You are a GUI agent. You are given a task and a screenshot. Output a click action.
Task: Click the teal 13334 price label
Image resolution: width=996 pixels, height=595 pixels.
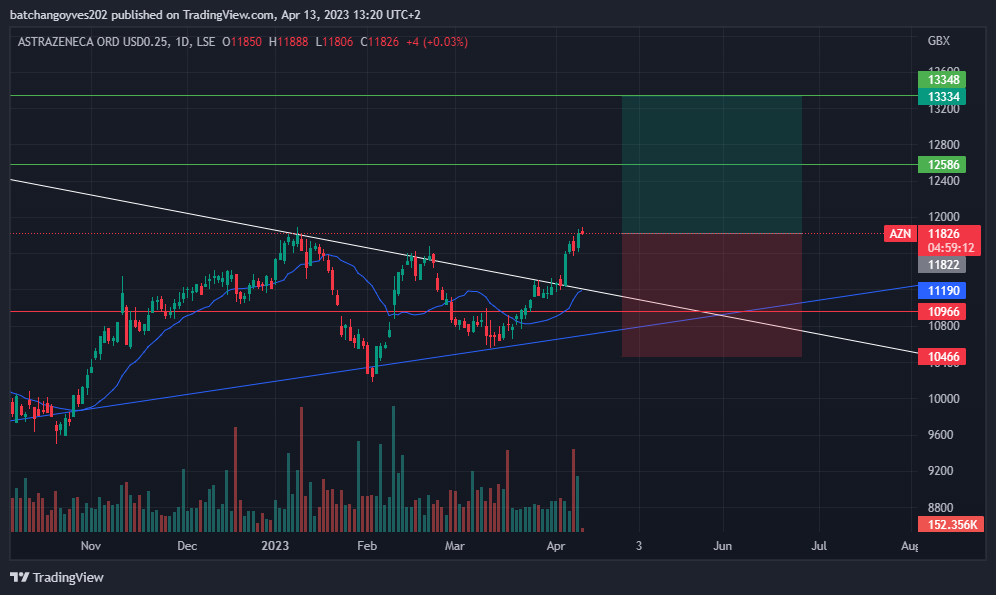pos(942,97)
